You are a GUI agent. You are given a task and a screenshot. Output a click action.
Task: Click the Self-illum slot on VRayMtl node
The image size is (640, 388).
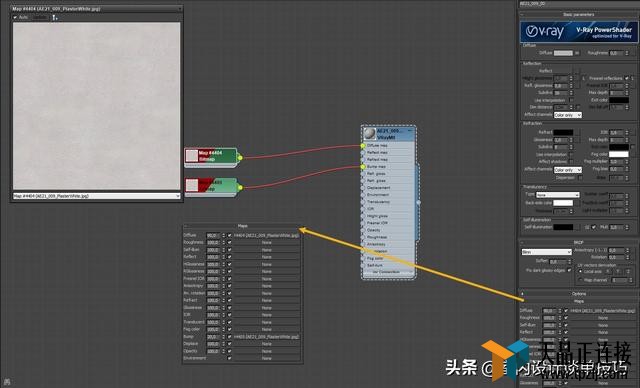click(388, 265)
